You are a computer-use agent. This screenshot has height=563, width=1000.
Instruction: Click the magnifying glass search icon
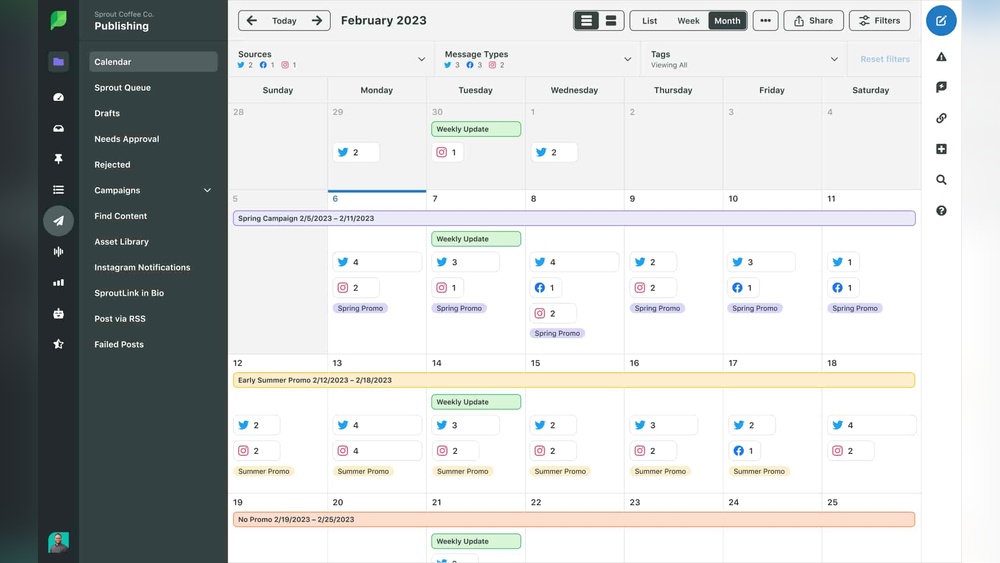click(941, 180)
